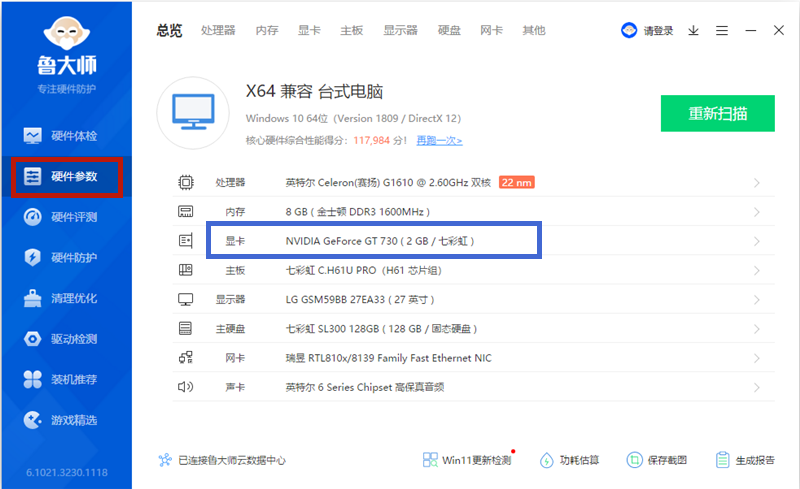This screenshot has height=489, width=800.
Task: Click version number 6.1021.3230.1118
Action: 67,473
